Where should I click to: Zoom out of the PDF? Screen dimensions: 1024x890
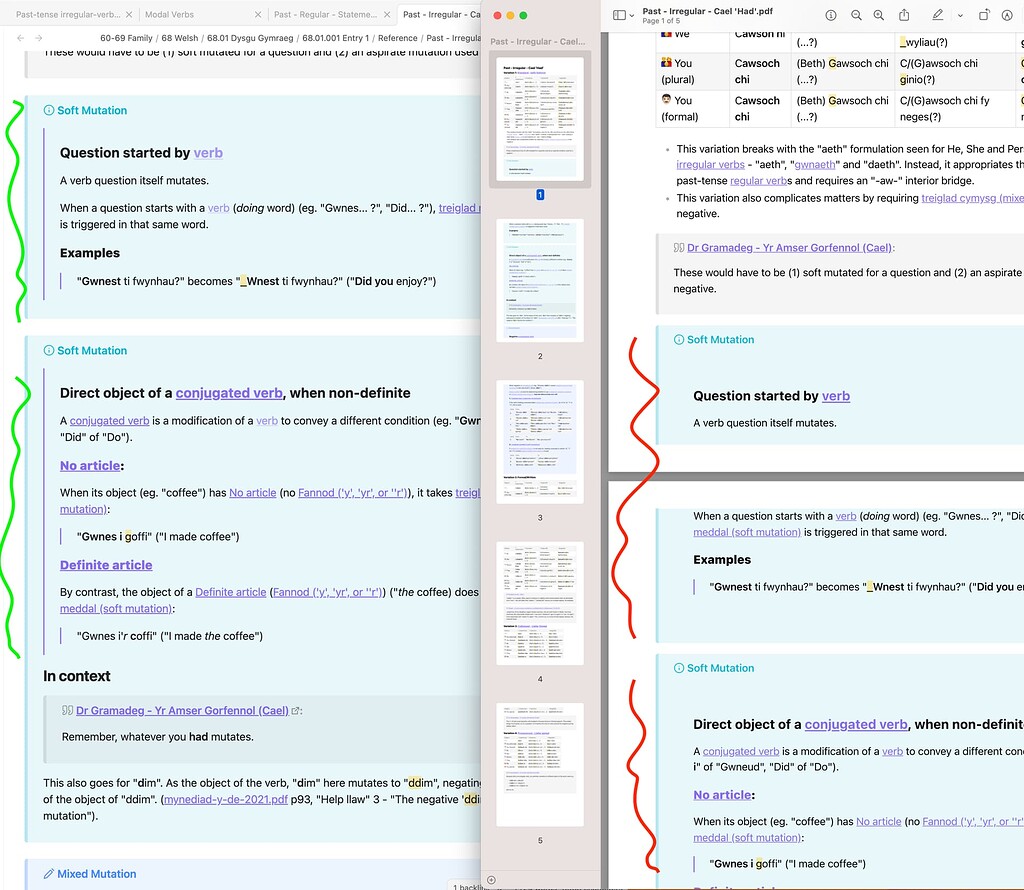[856, 16]
